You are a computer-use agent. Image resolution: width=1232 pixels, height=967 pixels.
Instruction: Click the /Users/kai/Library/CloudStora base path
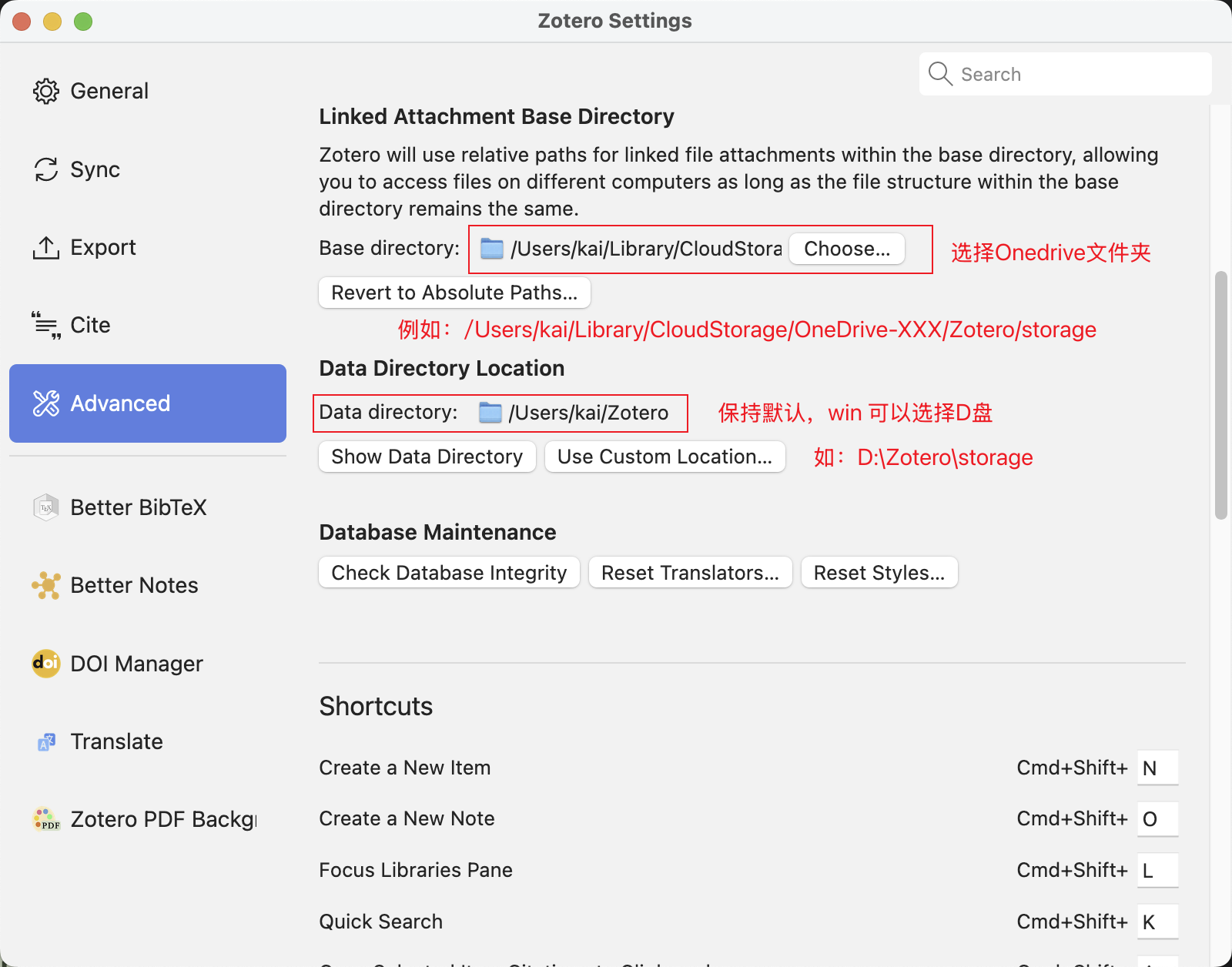[x=646, y=249]
